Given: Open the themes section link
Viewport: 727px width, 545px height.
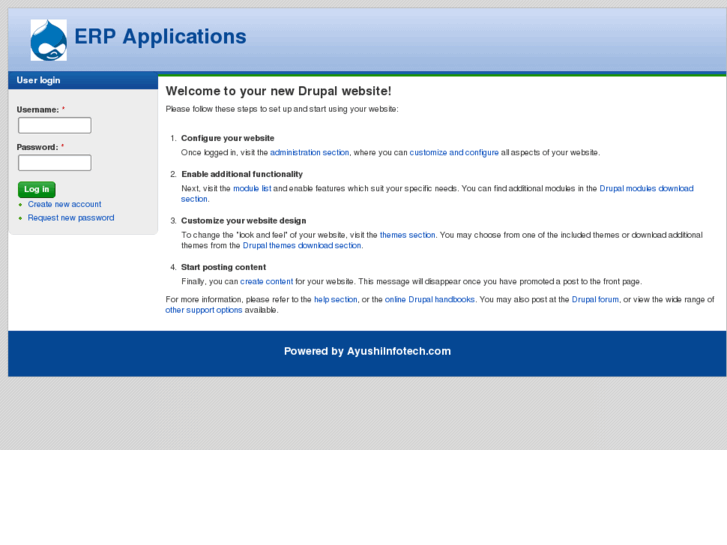Looking at the screenshot, I should (x=408, y=235).
